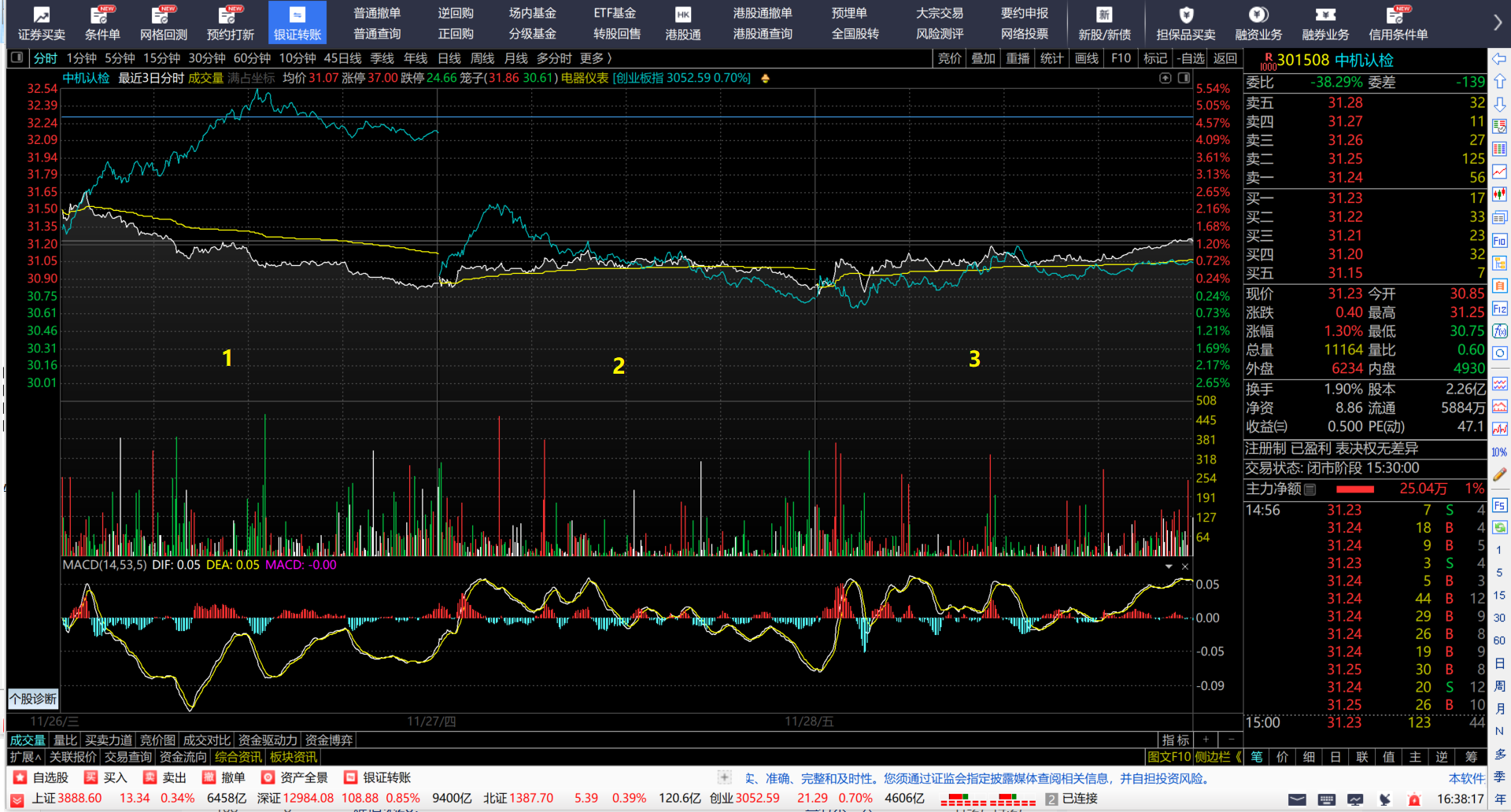This screenshot has height=812, width=1511.
Task: Select the 资金流向 capital flow tab
Action: 183,757
